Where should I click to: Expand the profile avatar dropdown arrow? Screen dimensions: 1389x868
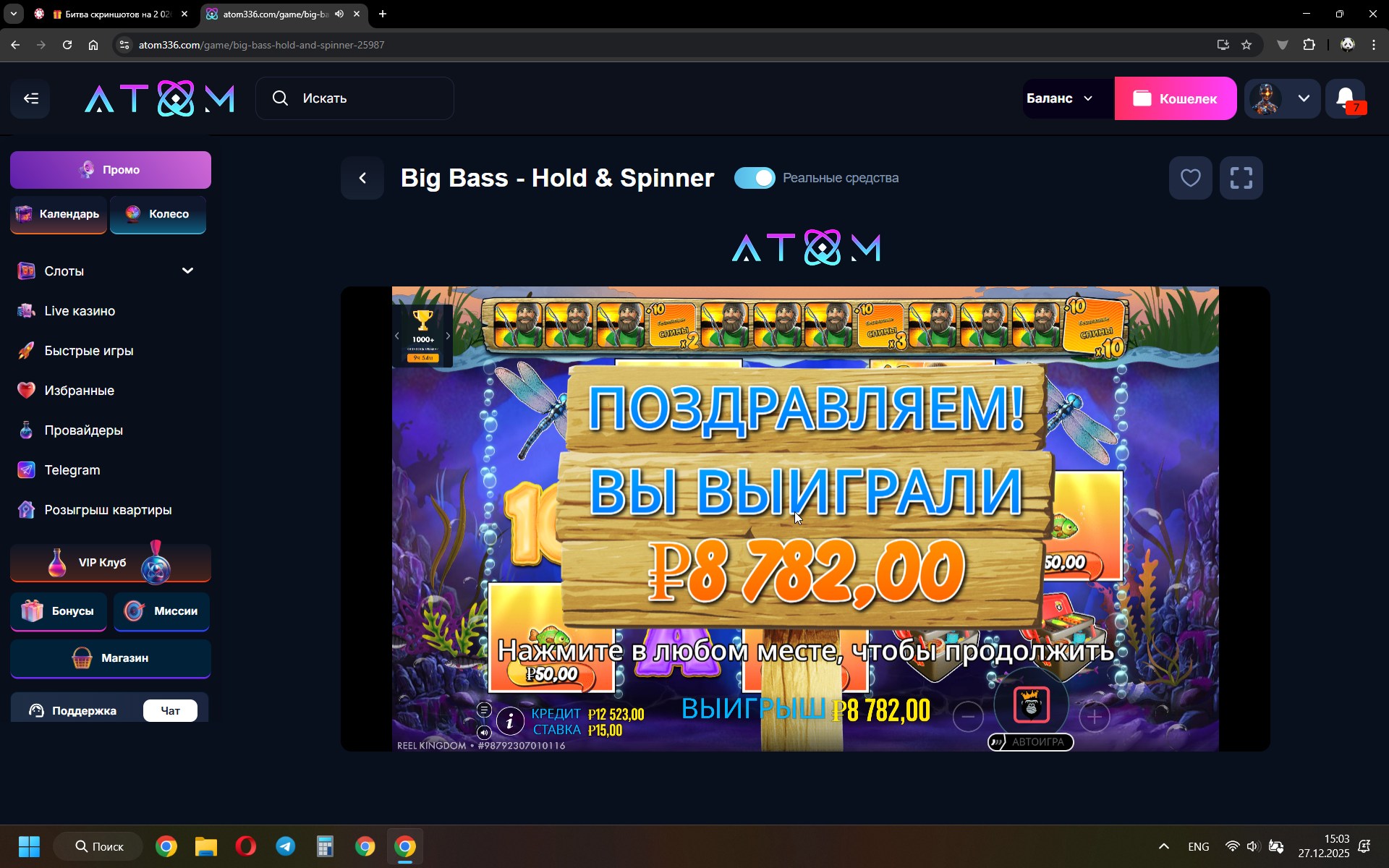1304,98
